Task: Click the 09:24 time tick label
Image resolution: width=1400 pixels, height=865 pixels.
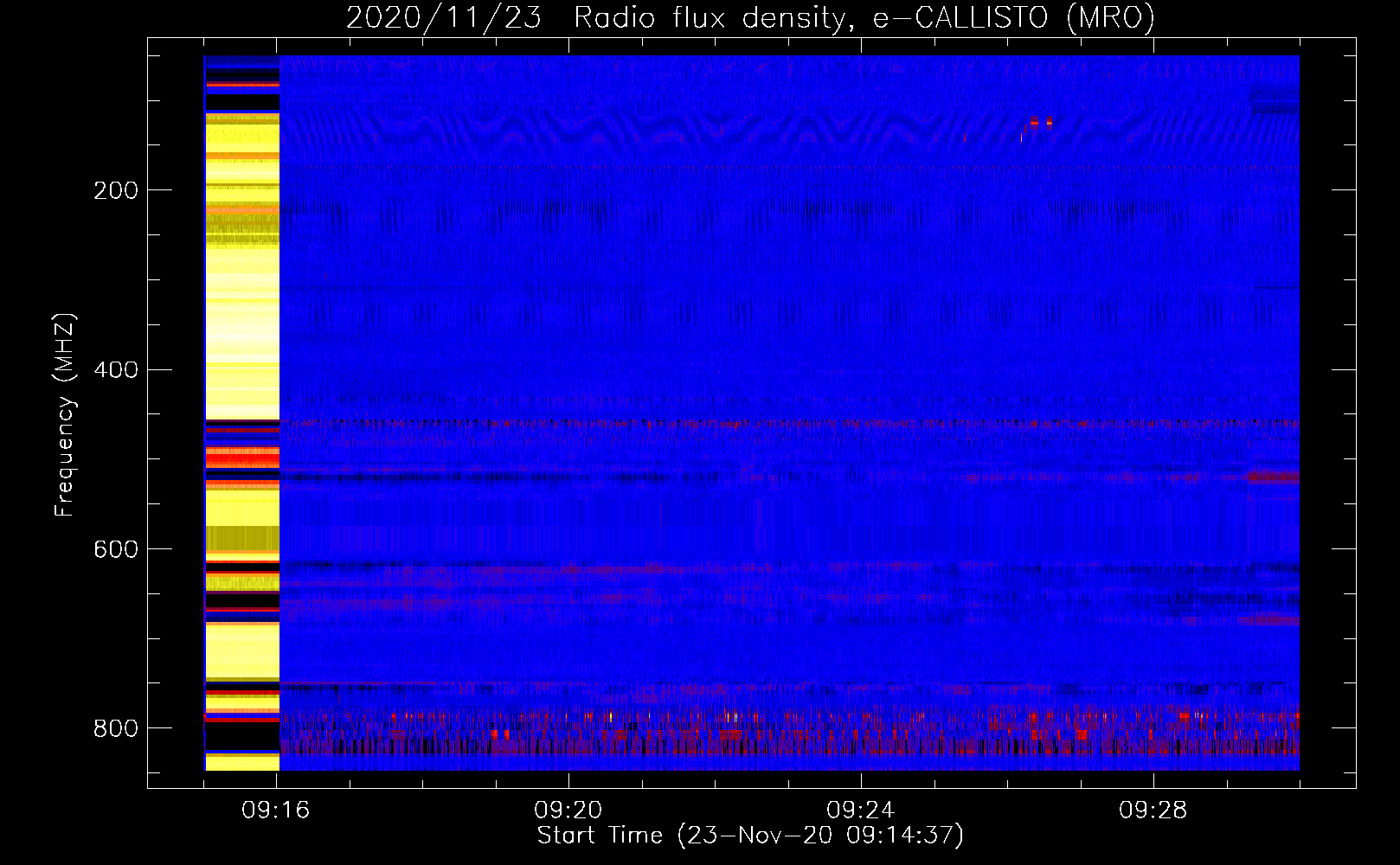Action: tap(861, 811)
